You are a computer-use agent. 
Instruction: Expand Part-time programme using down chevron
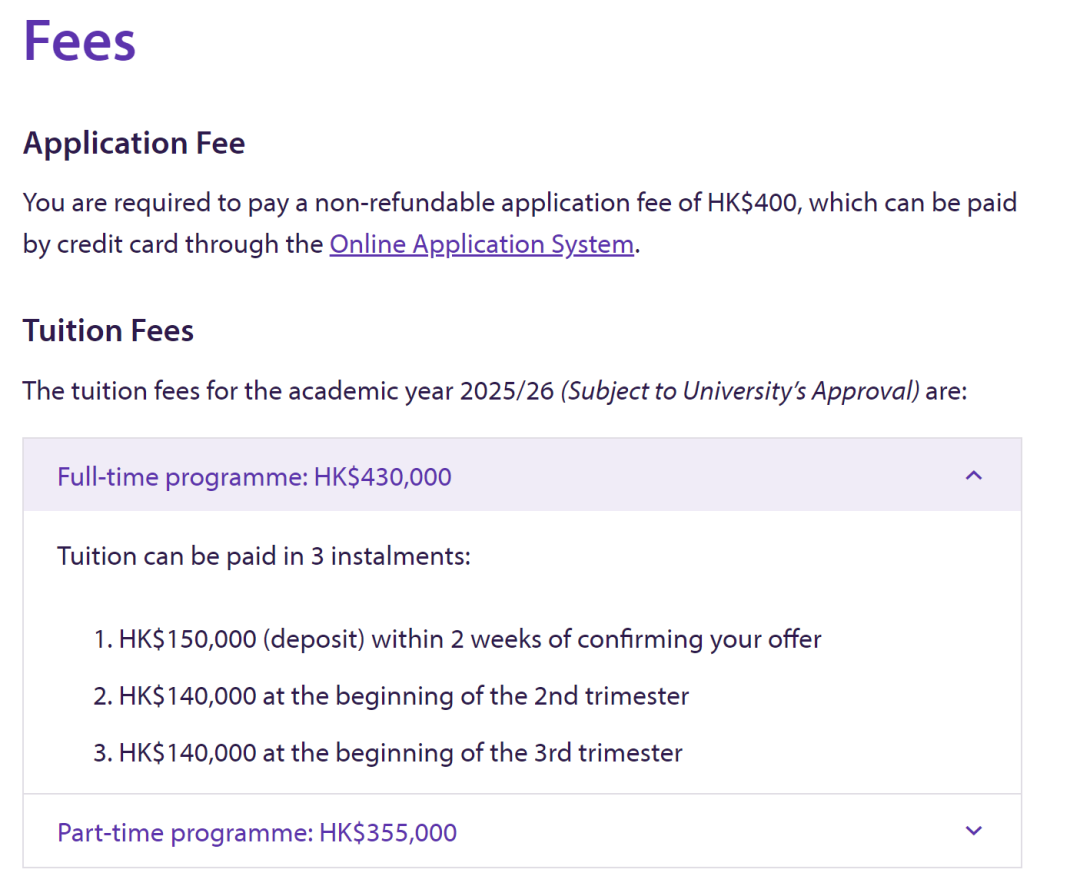[973, 831]
